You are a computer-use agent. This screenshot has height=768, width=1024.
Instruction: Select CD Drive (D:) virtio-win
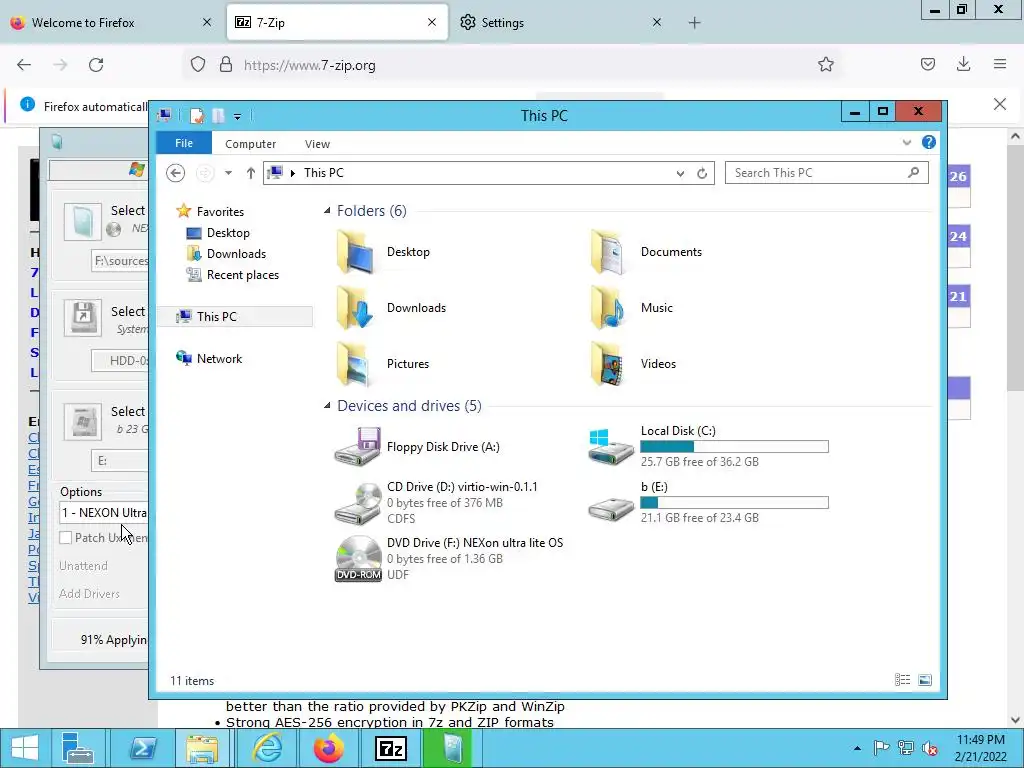click(x=436, y=503)
